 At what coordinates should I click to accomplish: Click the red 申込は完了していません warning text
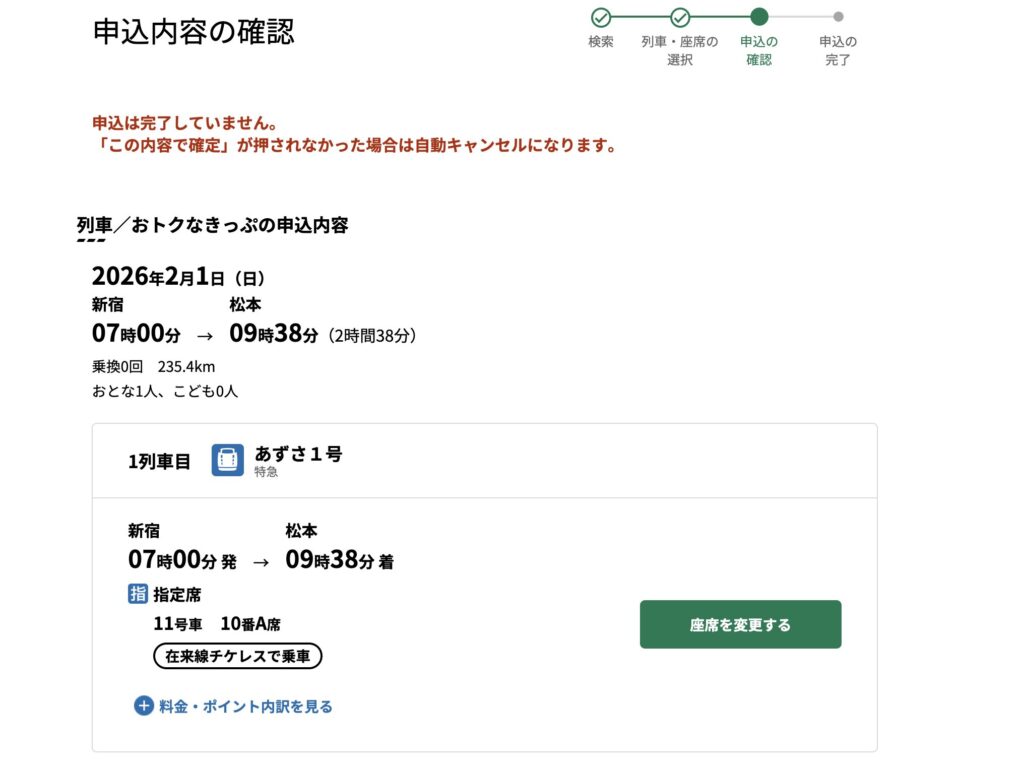click(x=185, y=124)
